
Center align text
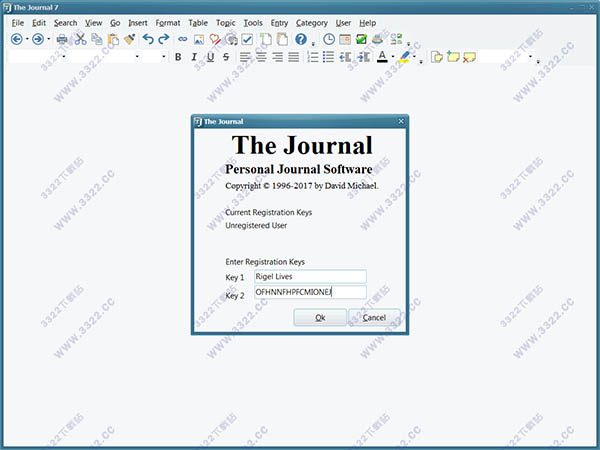261,57
